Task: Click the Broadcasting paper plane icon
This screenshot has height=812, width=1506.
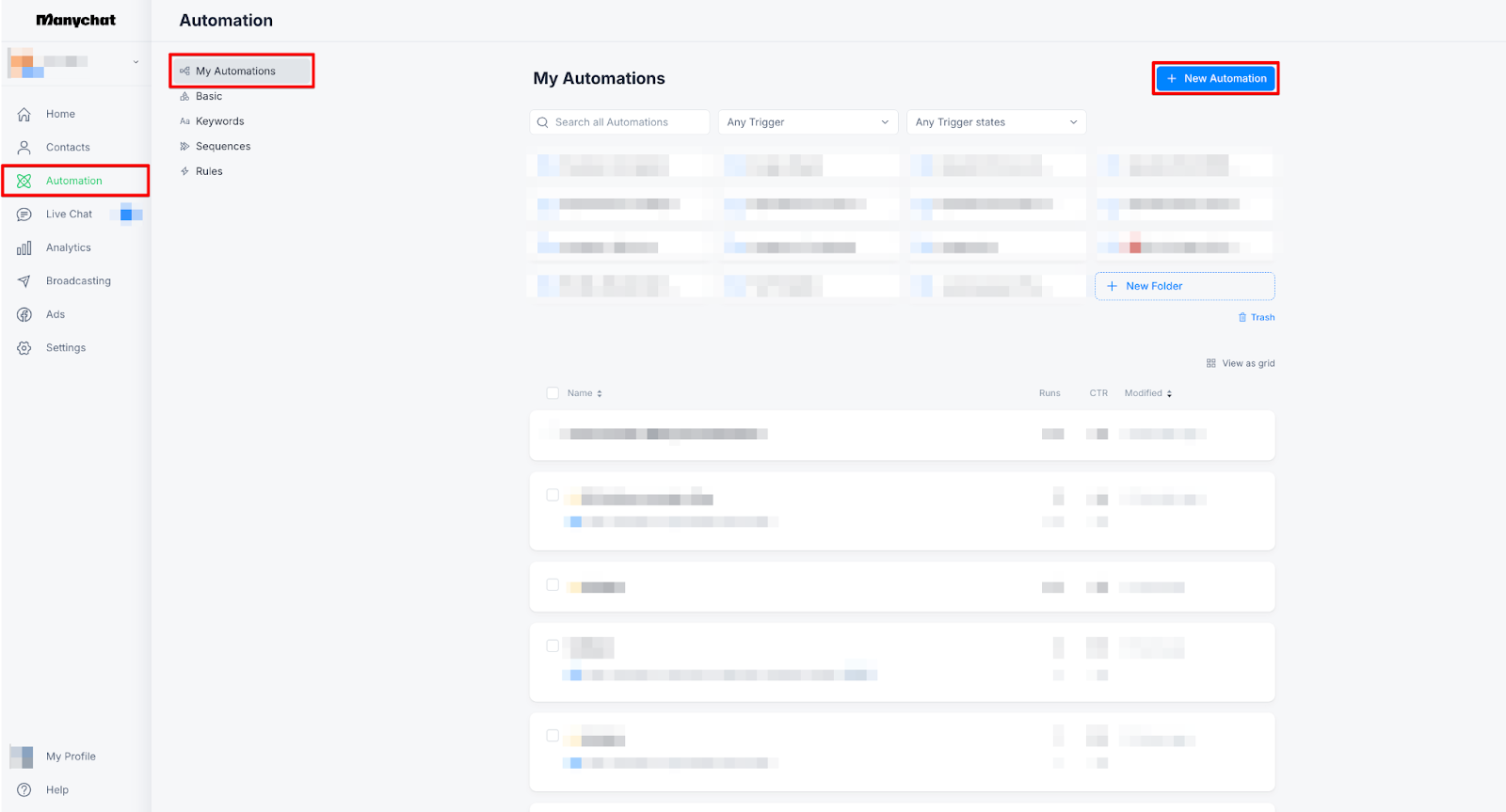Action: pos(24,281)
